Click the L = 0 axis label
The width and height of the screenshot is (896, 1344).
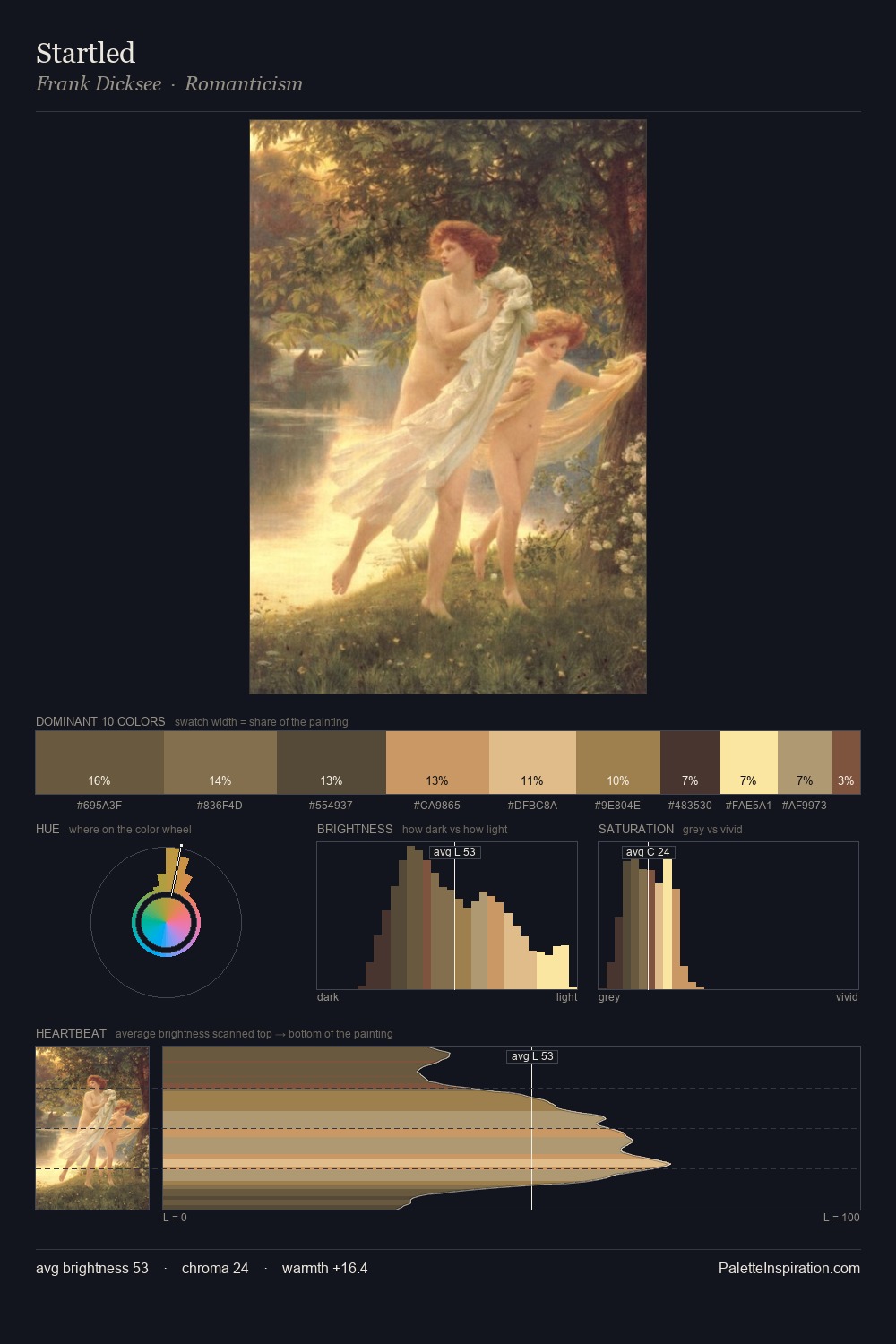[x=175, y=1217]
